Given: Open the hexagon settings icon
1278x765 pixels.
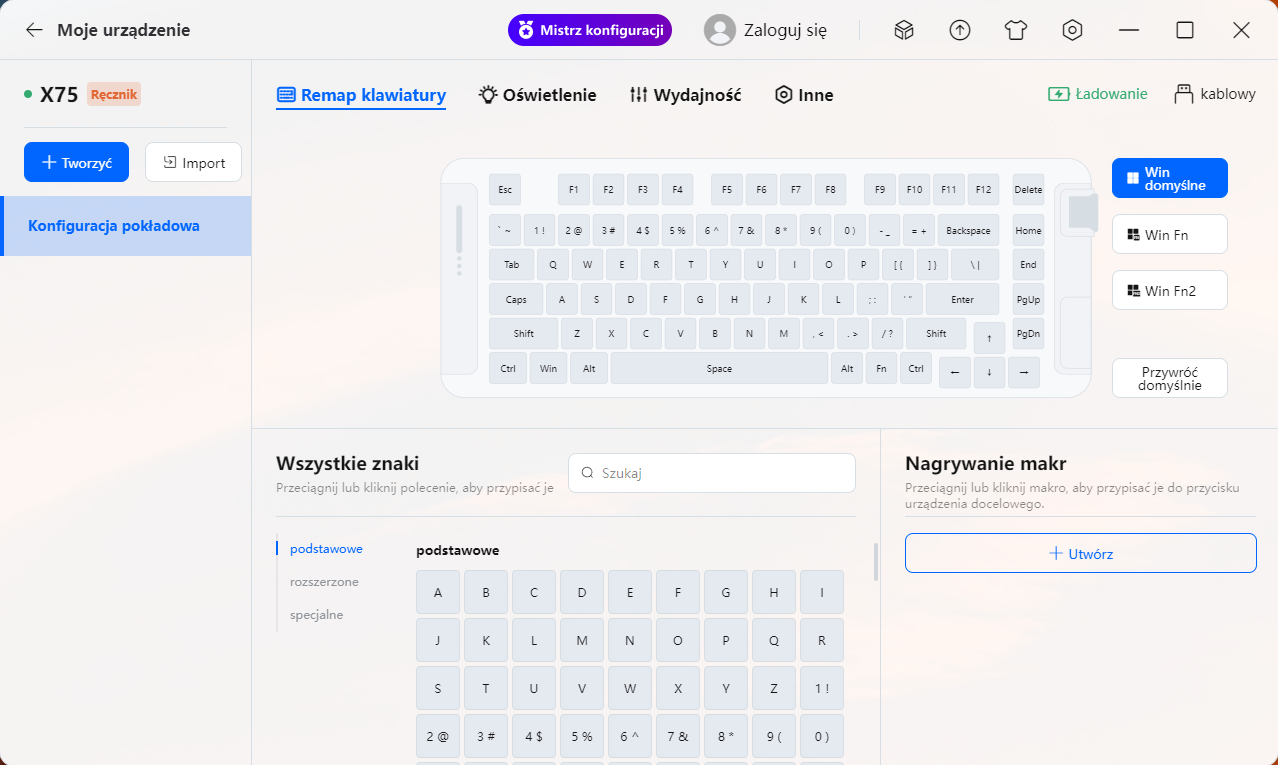Looking at the screenshot, I should pyautogui.click(x=1072, y=30).
